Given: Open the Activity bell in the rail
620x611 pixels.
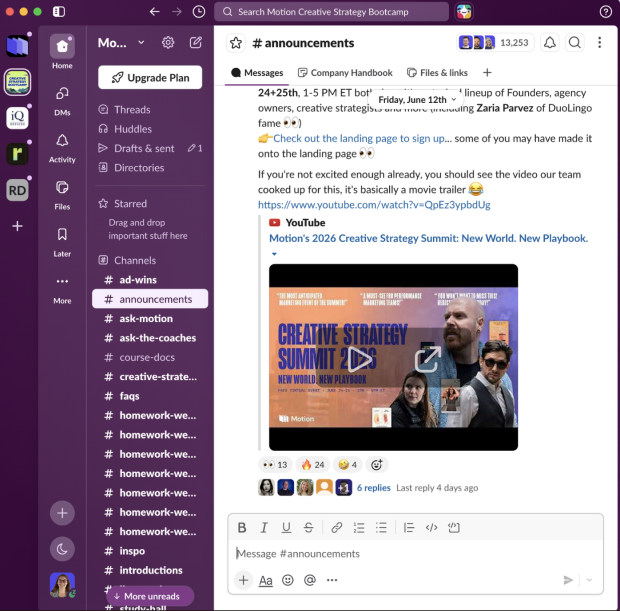Looking at the screenshot, I should pos(62,148).
